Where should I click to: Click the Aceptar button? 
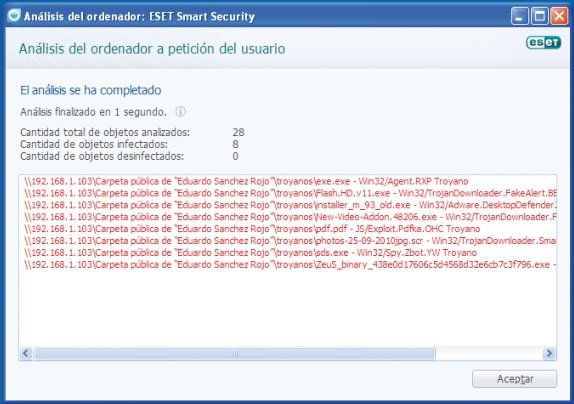[514, 379]
